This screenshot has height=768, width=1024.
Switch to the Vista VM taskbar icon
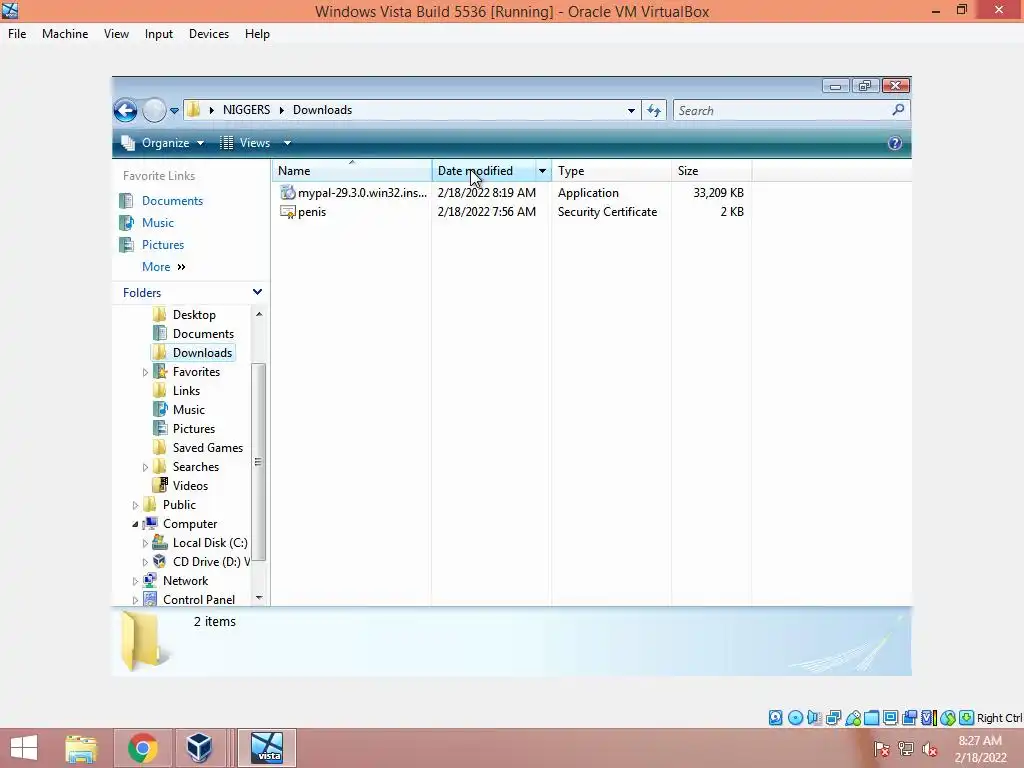click(x=266, y=748)
